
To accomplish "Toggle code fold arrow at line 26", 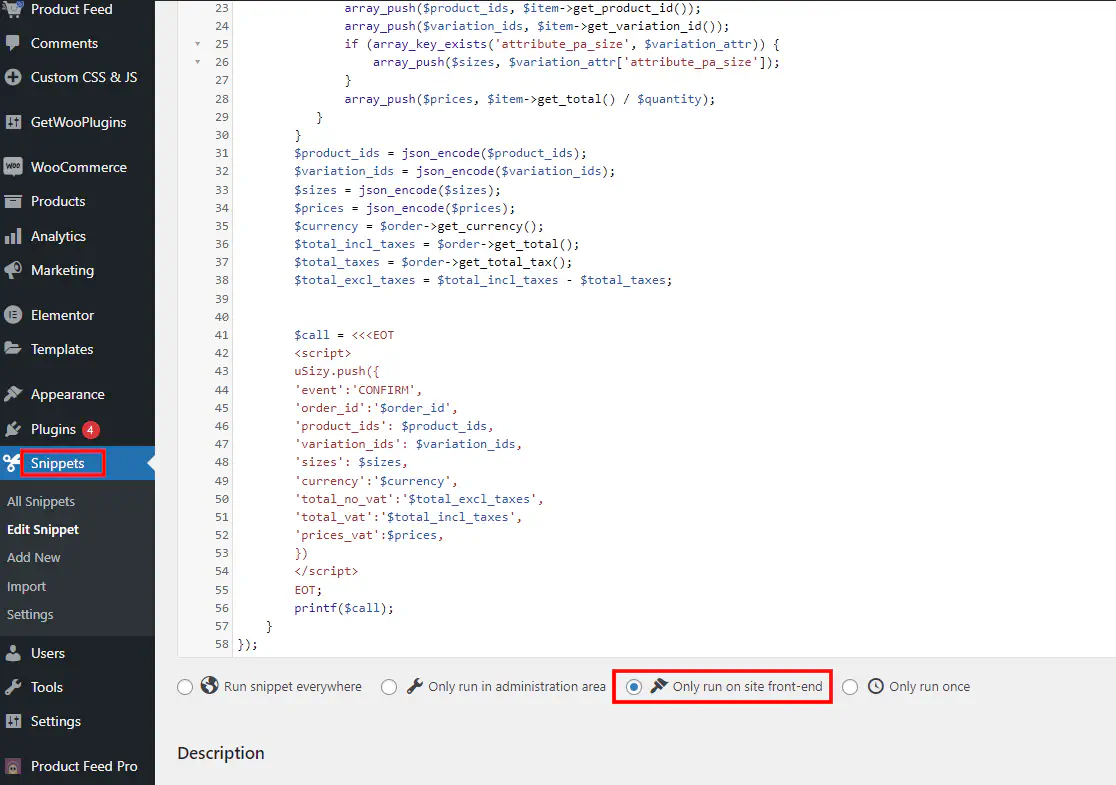I will pos(197,62).
